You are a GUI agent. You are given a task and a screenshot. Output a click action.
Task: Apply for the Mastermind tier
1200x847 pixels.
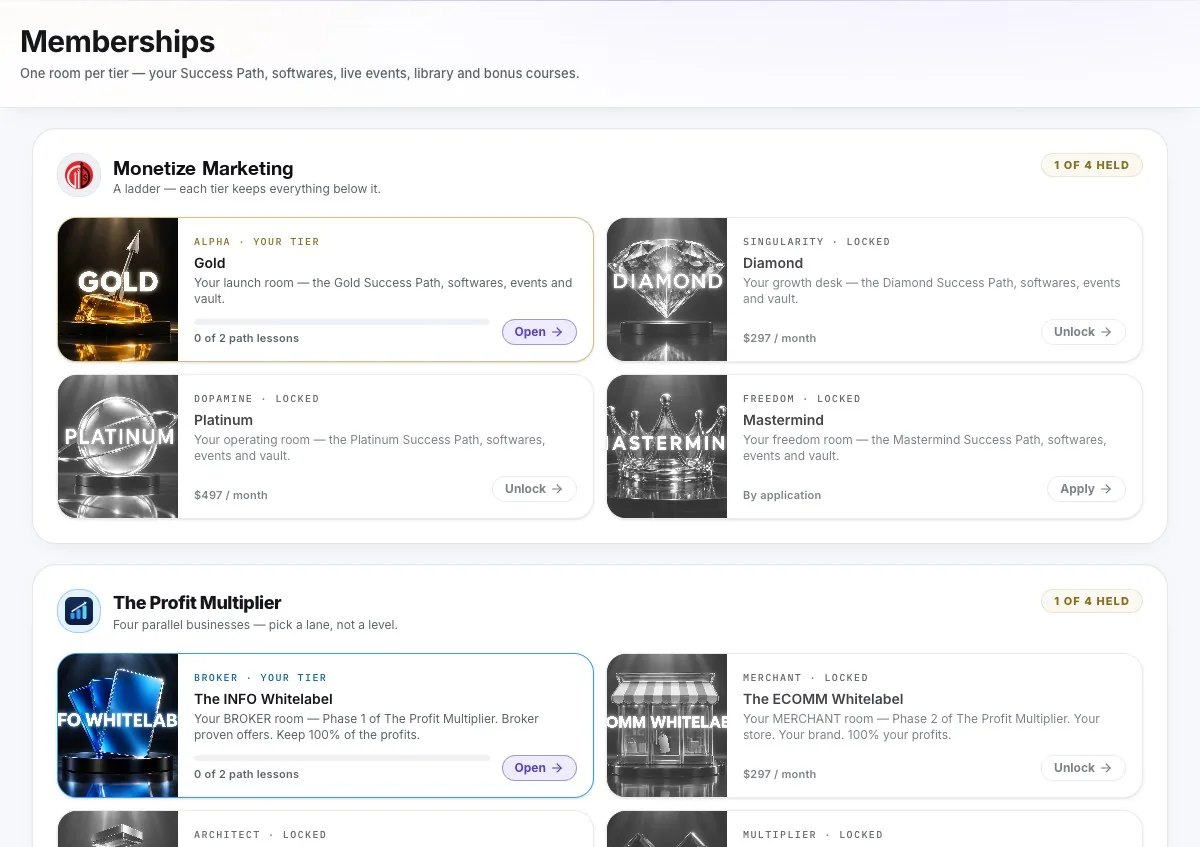pyautogui.click(x=1086, y=489)
